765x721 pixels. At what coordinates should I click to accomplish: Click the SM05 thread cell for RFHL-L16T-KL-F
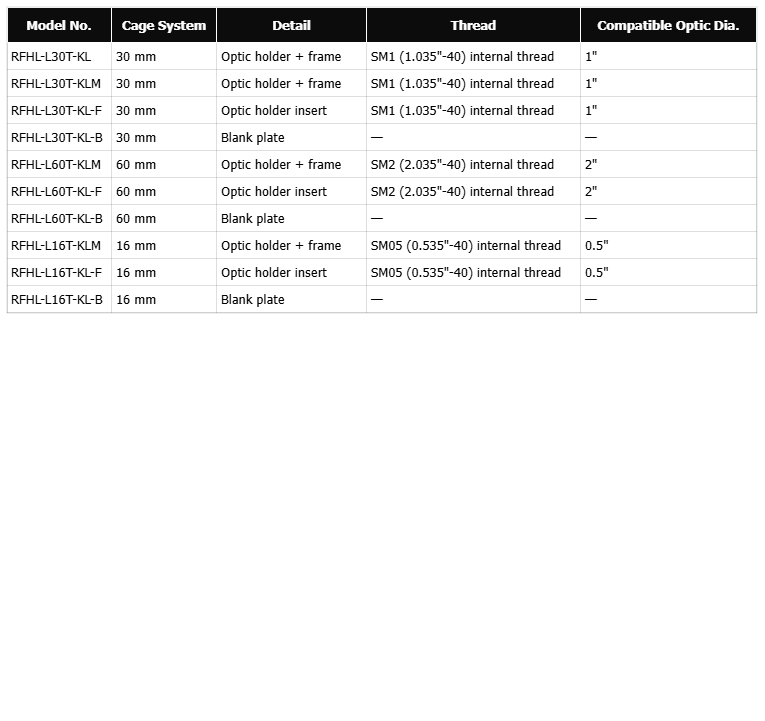coord(466,273)
